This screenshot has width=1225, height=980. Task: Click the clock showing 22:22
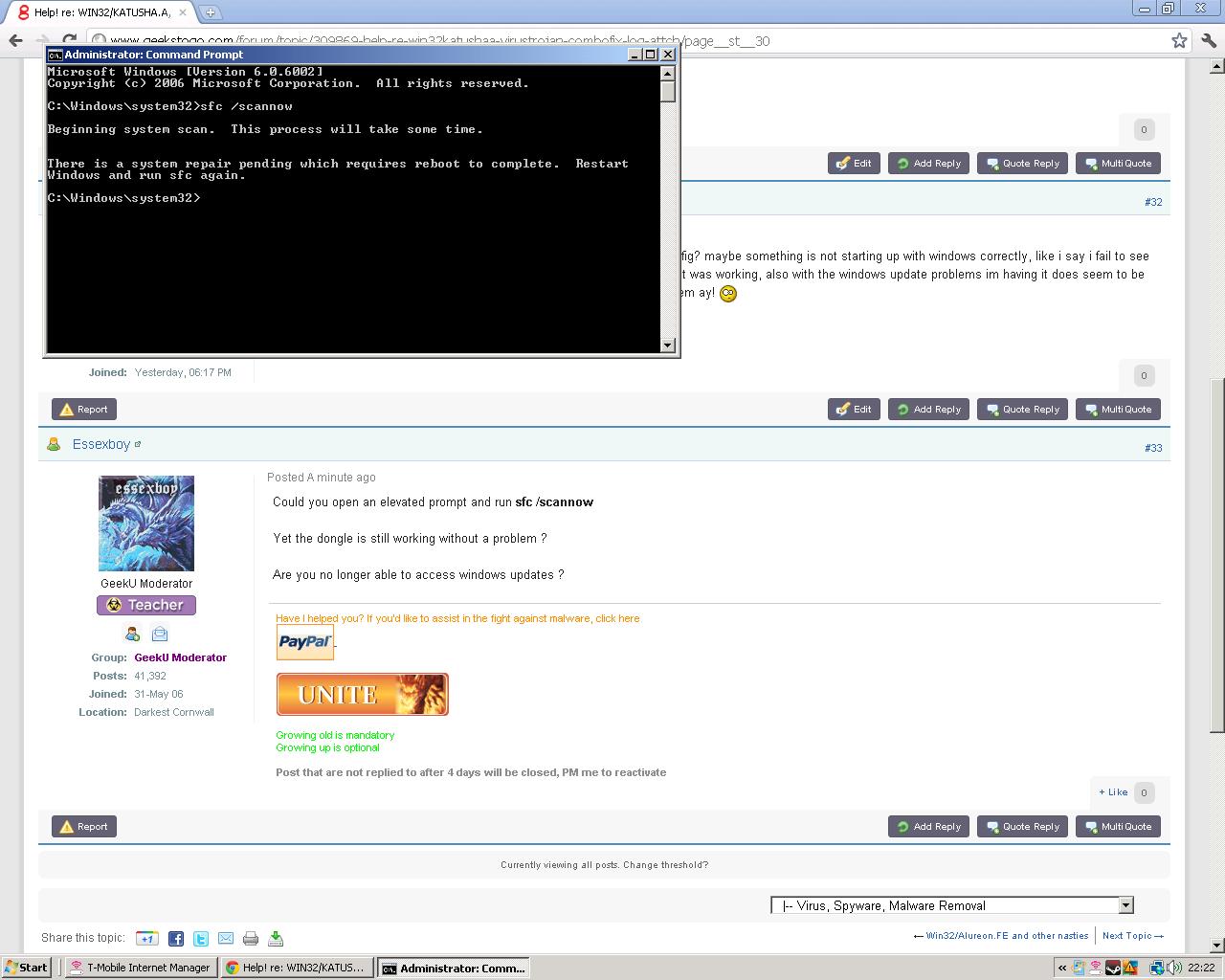(1201, 968)
